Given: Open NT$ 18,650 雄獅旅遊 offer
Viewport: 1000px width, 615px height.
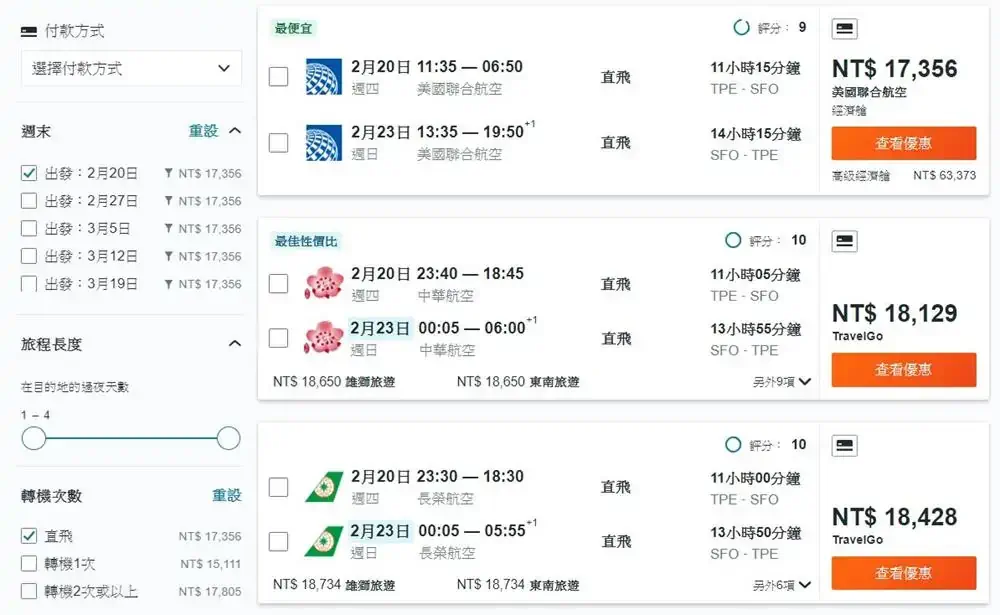Looking at the screenshot, I should 334,382.
